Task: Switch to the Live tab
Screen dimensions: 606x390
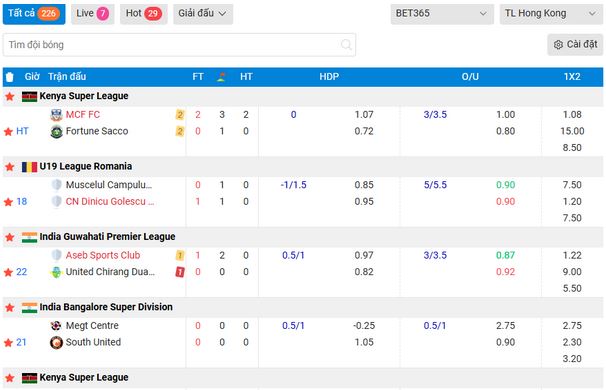Action: pyautogui.click(x=92, y=14)
